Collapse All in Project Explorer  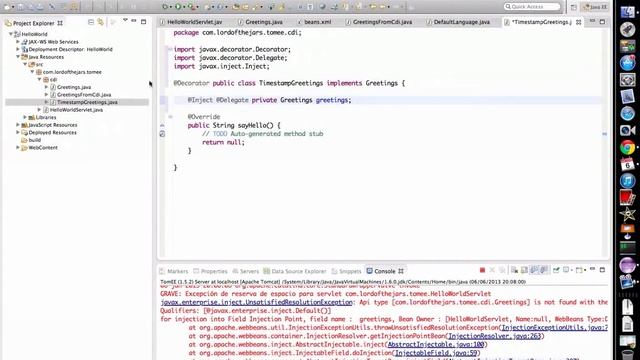(91, 22)
